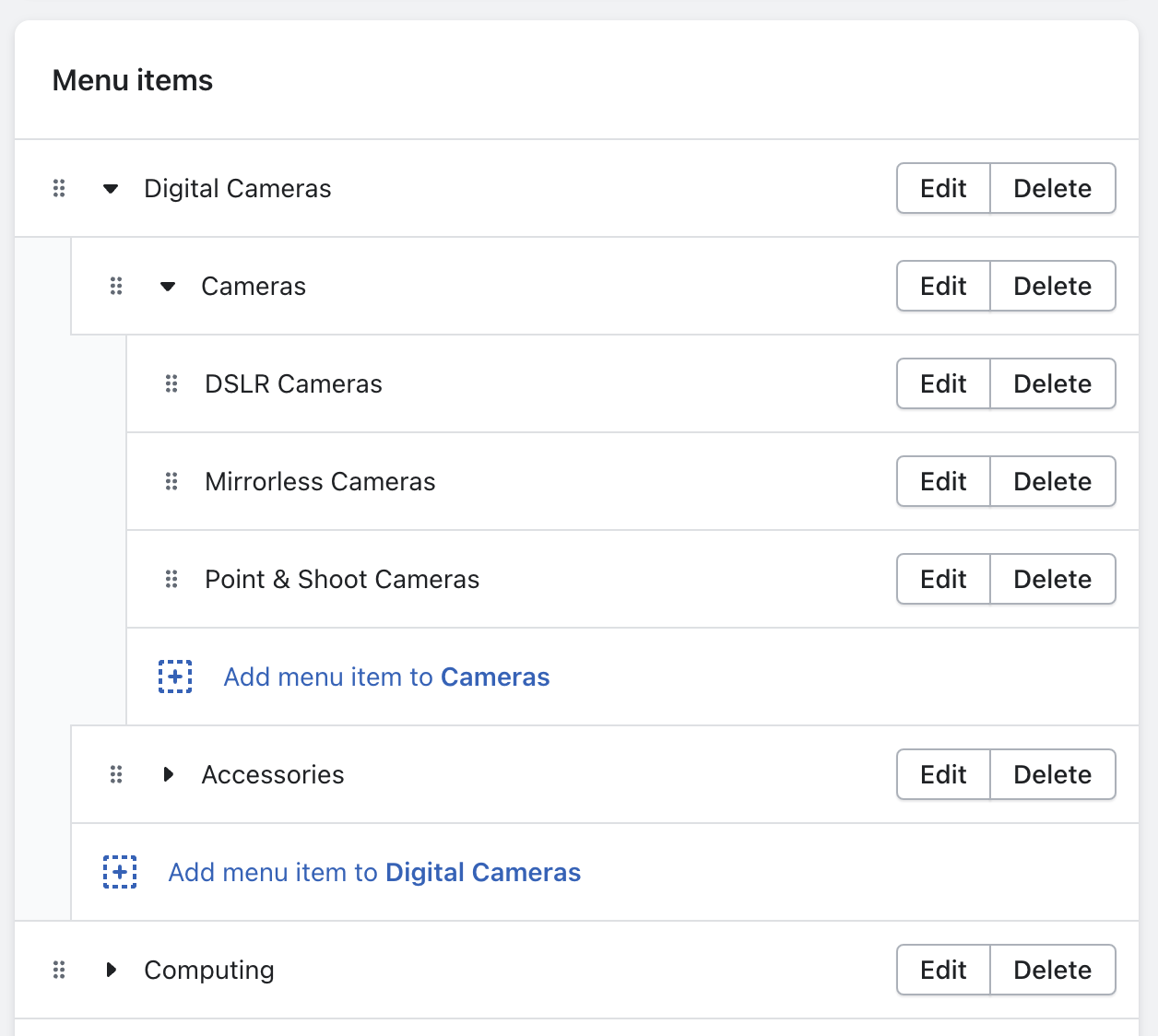Grab the drag handle beside Cameras

pyautogui.click(x=116, y=286)
